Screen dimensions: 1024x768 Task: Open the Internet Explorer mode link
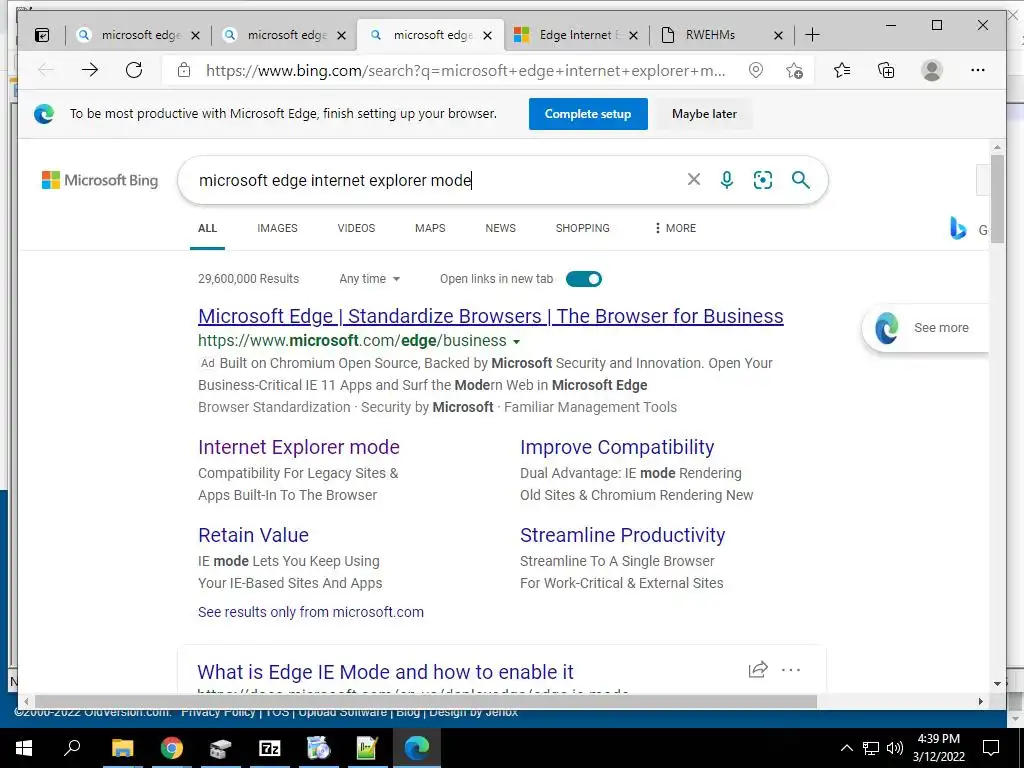coord(298,447)
